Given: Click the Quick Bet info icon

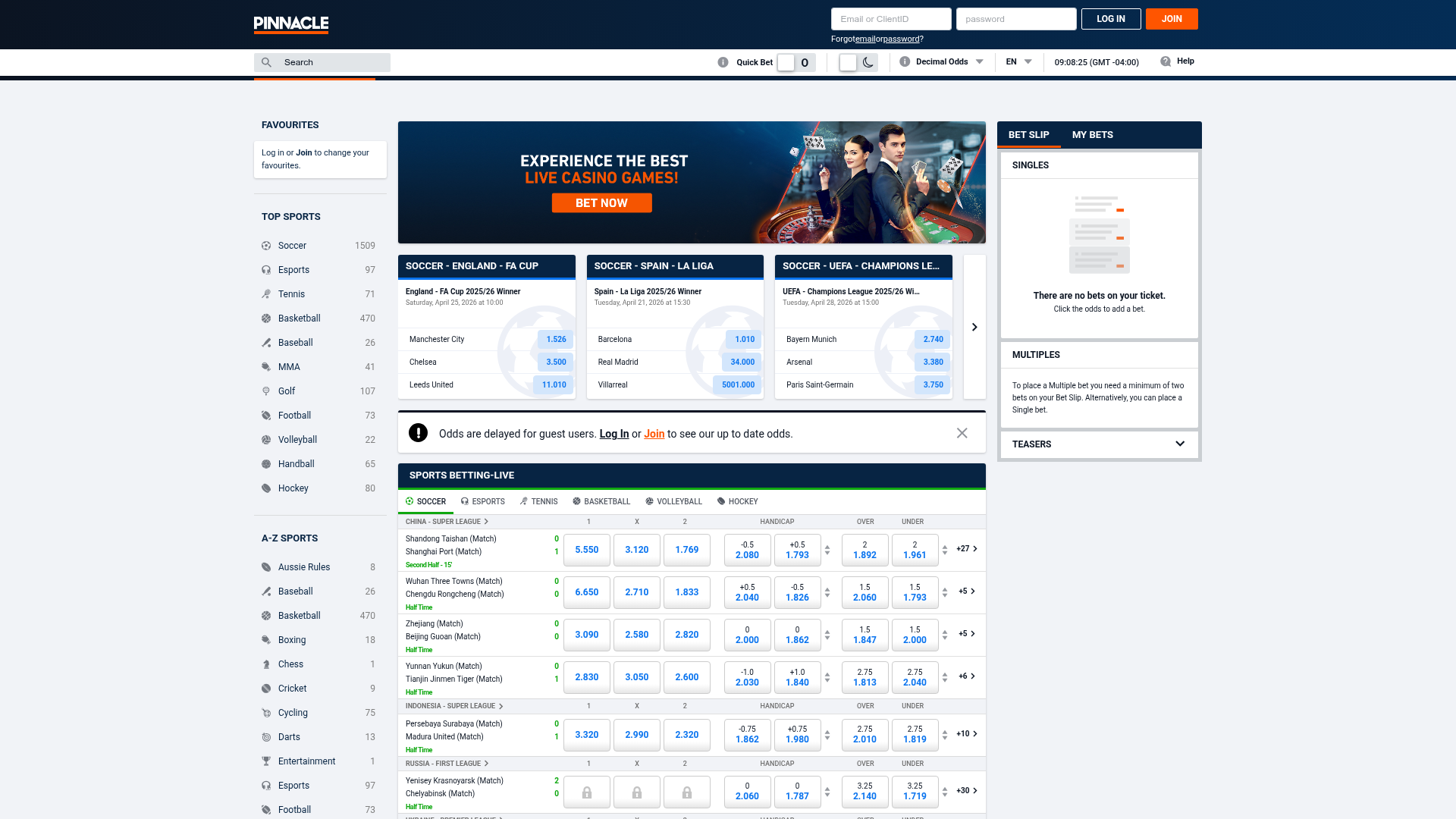Looking at the screenshot, I should pos(723,62).
